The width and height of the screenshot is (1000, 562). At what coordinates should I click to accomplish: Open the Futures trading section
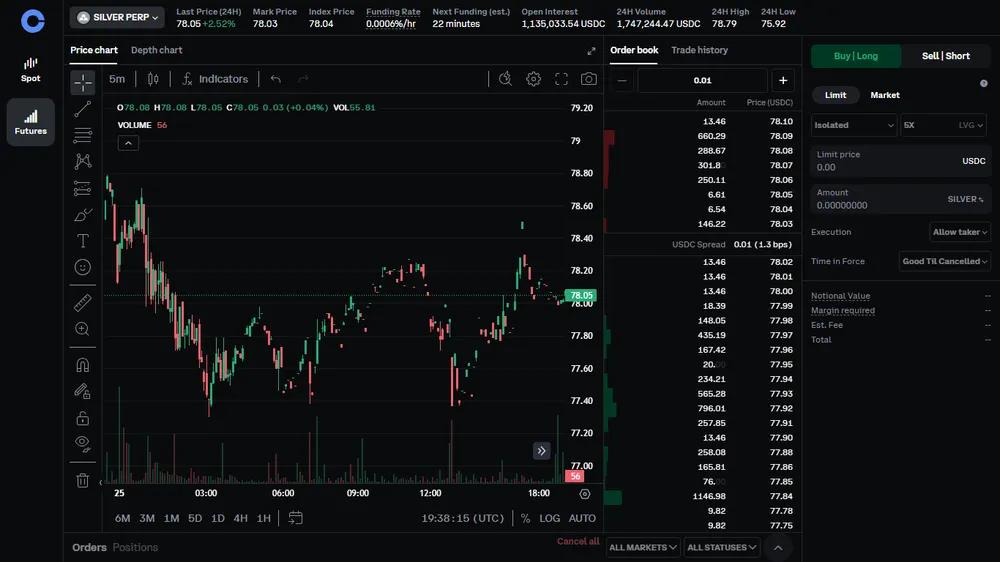tap(31, 122)
